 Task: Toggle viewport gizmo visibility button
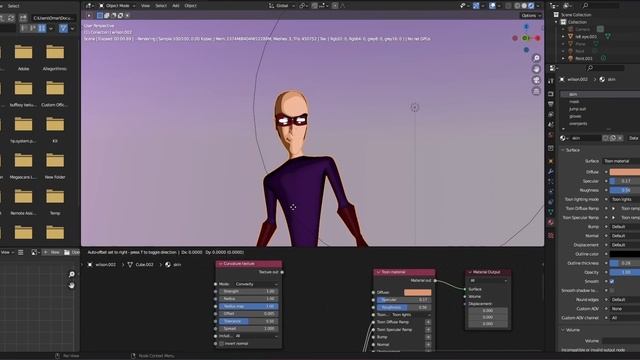click(476, 6)
